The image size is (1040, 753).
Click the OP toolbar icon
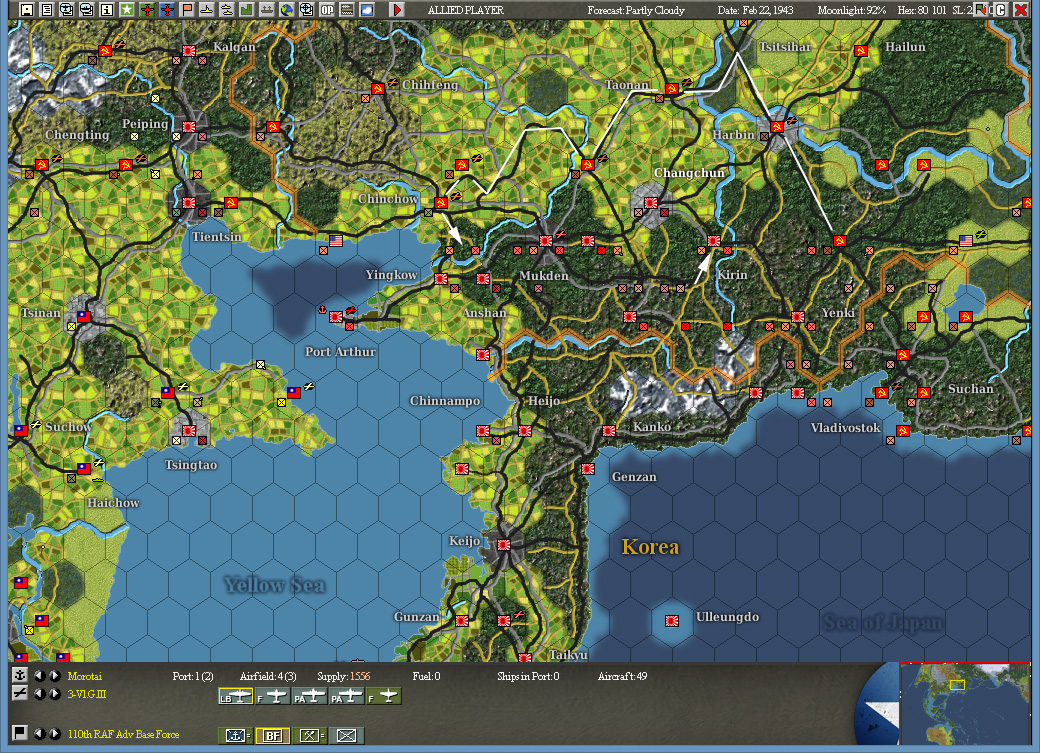(x=327, y=10)
